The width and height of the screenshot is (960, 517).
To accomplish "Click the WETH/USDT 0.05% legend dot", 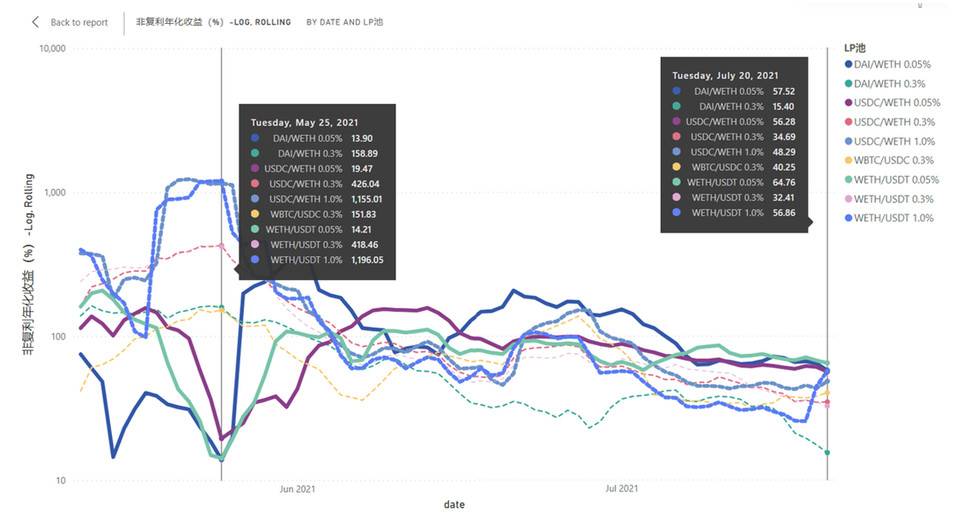I will (x=848, y=179).
